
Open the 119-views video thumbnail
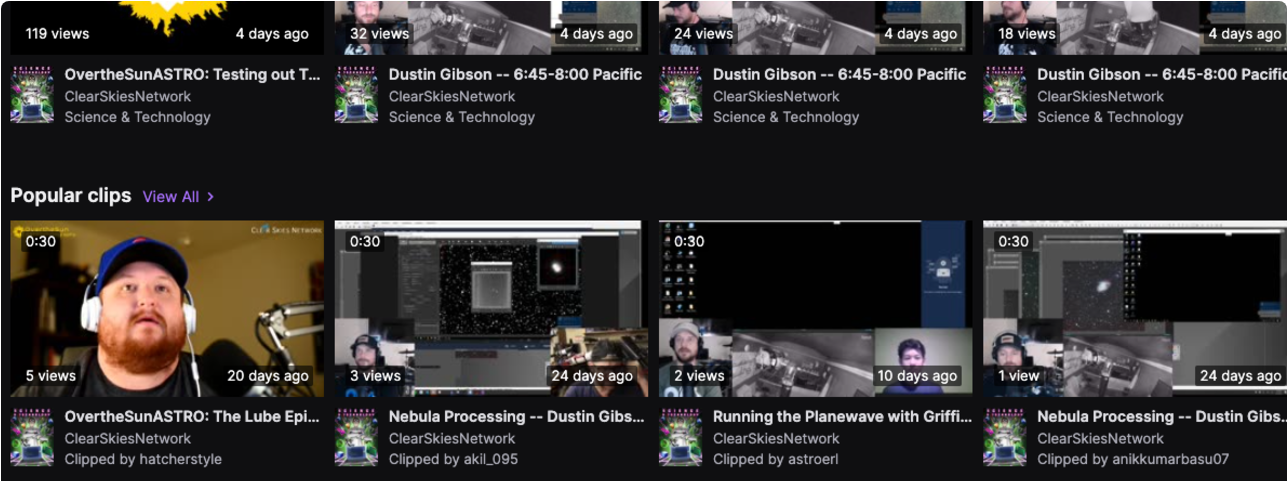pyautogui.click(x=166, y=25)
